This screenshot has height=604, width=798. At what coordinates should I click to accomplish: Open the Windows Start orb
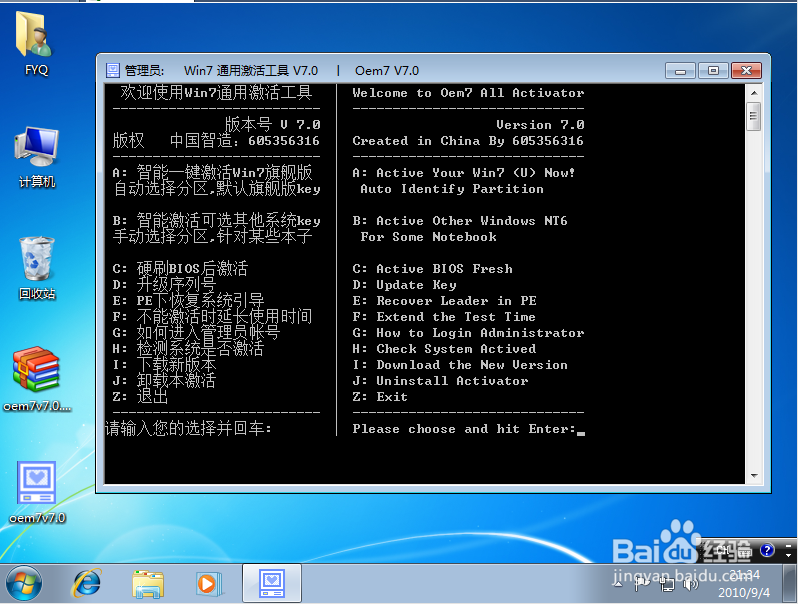pos(23,583)
